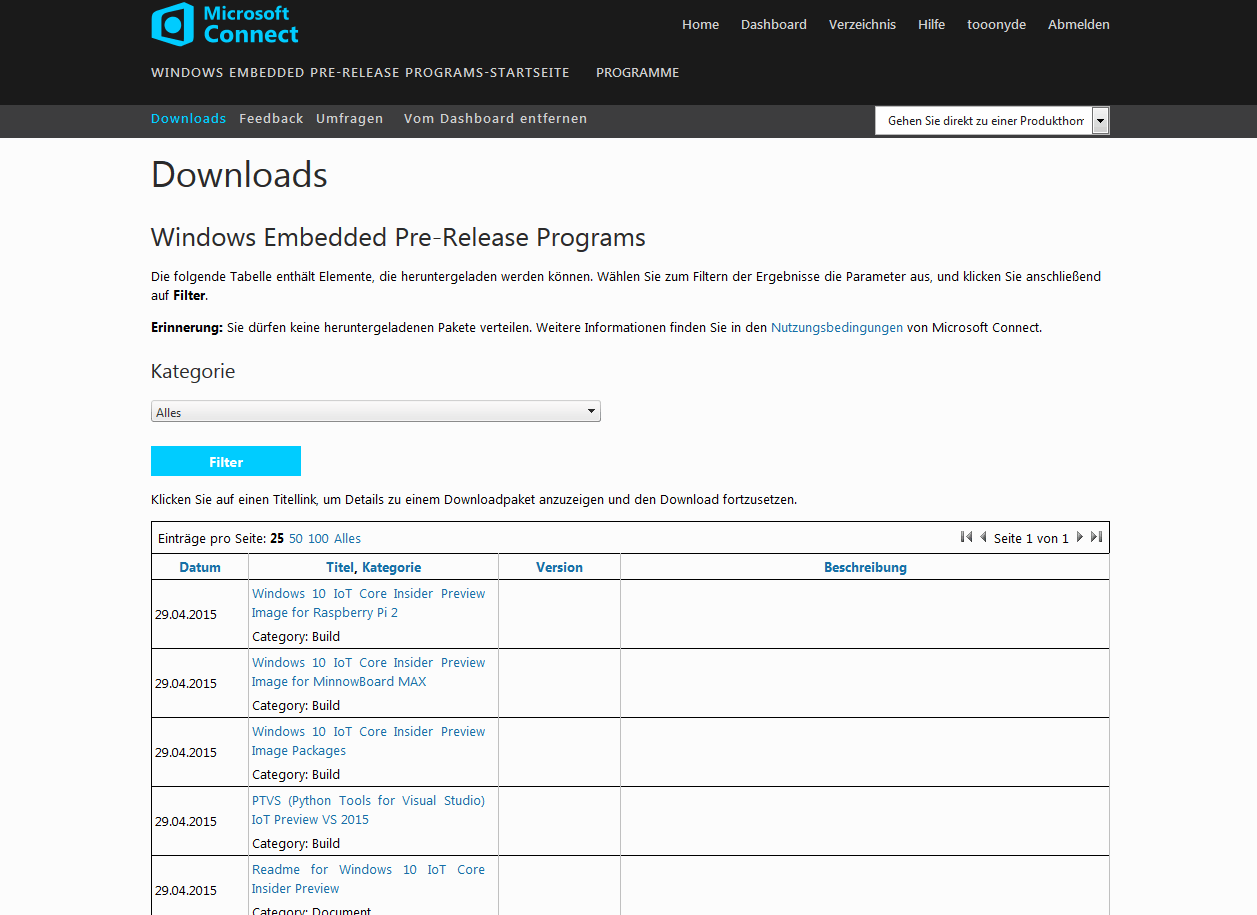Open the Nutzungsbedingungen link
Image resolution: width=1257 pixels, height=915 pixels.
pyautogui.click(x=837, y=327)
